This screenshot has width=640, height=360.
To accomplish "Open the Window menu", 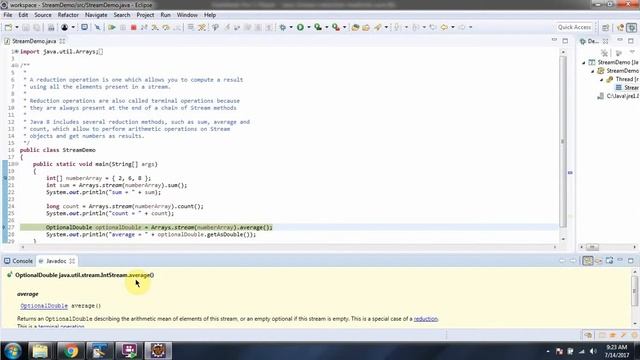I will click(x=187, y=15).
